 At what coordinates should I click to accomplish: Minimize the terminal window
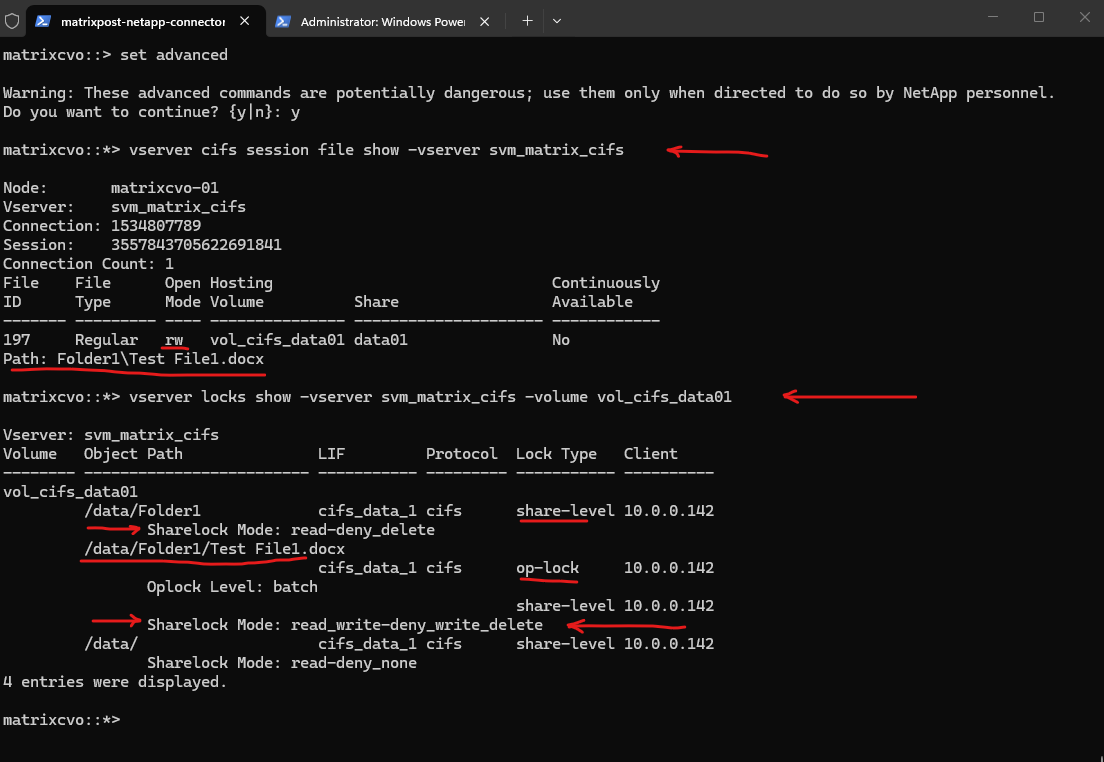993,17
